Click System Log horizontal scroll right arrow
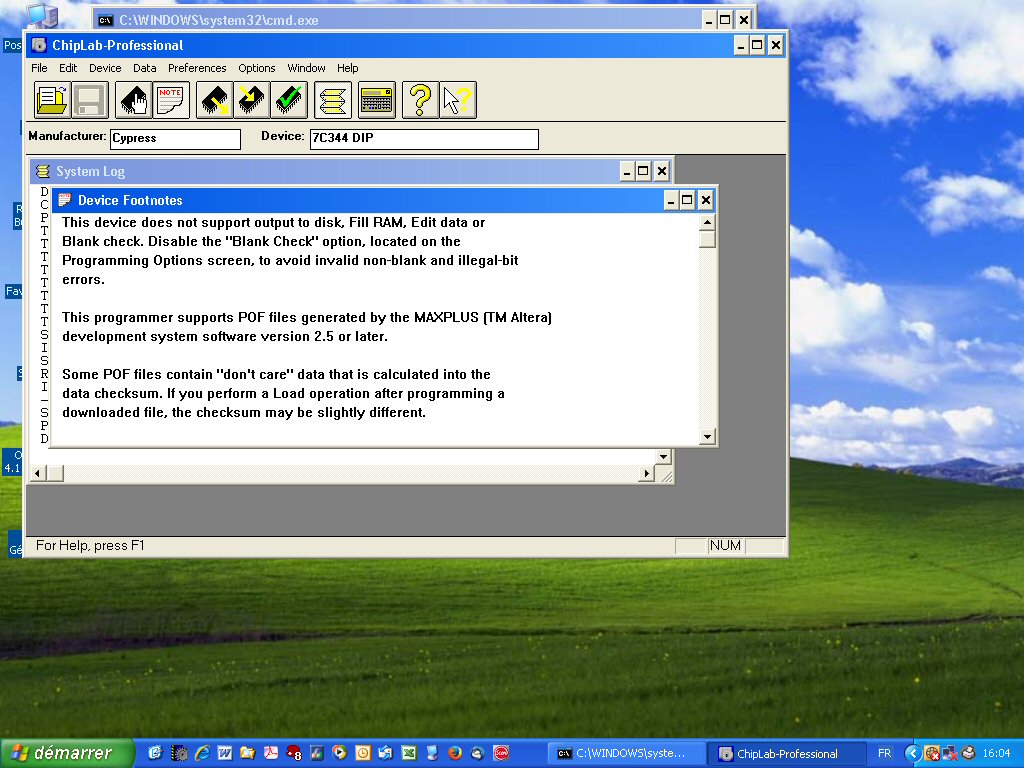This screenshot has width=1024, height=768. 647,473
